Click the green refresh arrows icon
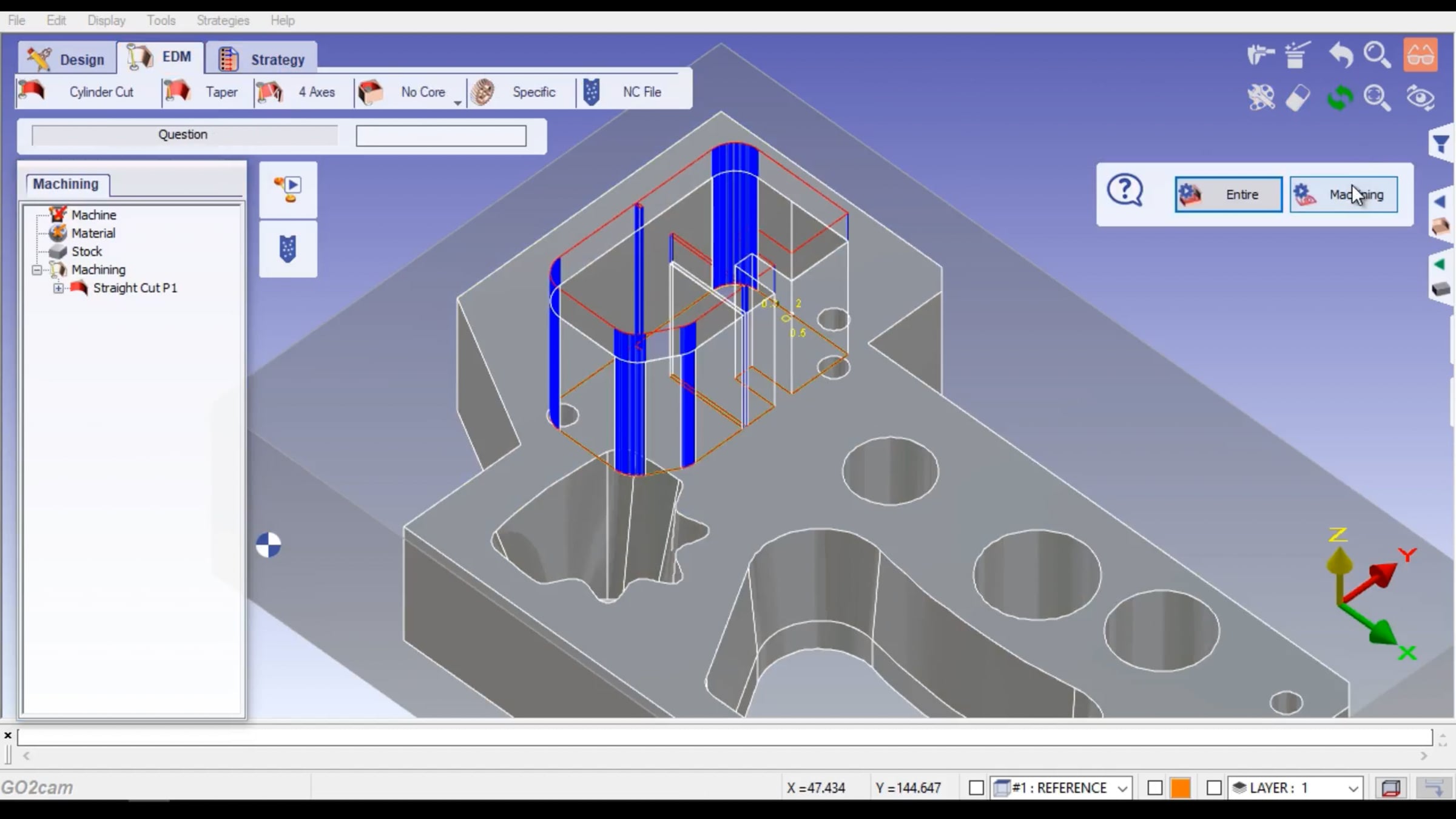 click(1340, 98)
